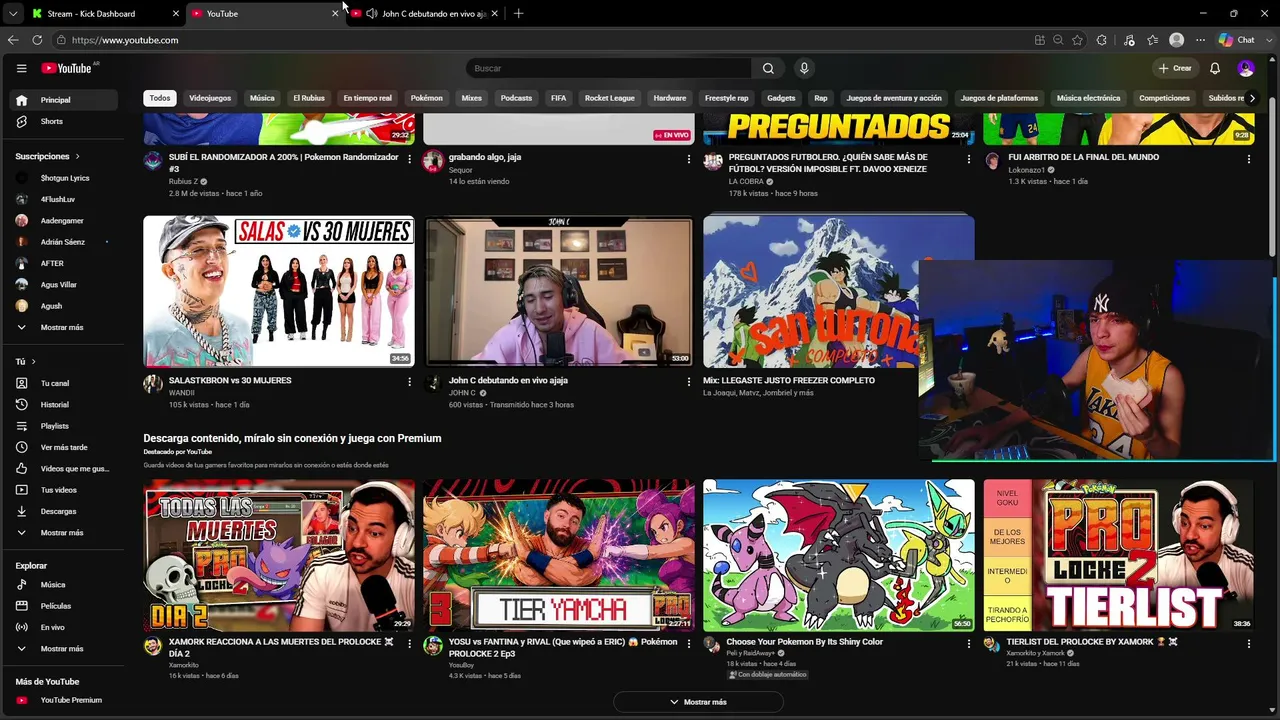The image size is (1280, 720).
Task: Open options for SALASTKBRON vs 30 MUJERES video
Action: click(x=409, y=382)
